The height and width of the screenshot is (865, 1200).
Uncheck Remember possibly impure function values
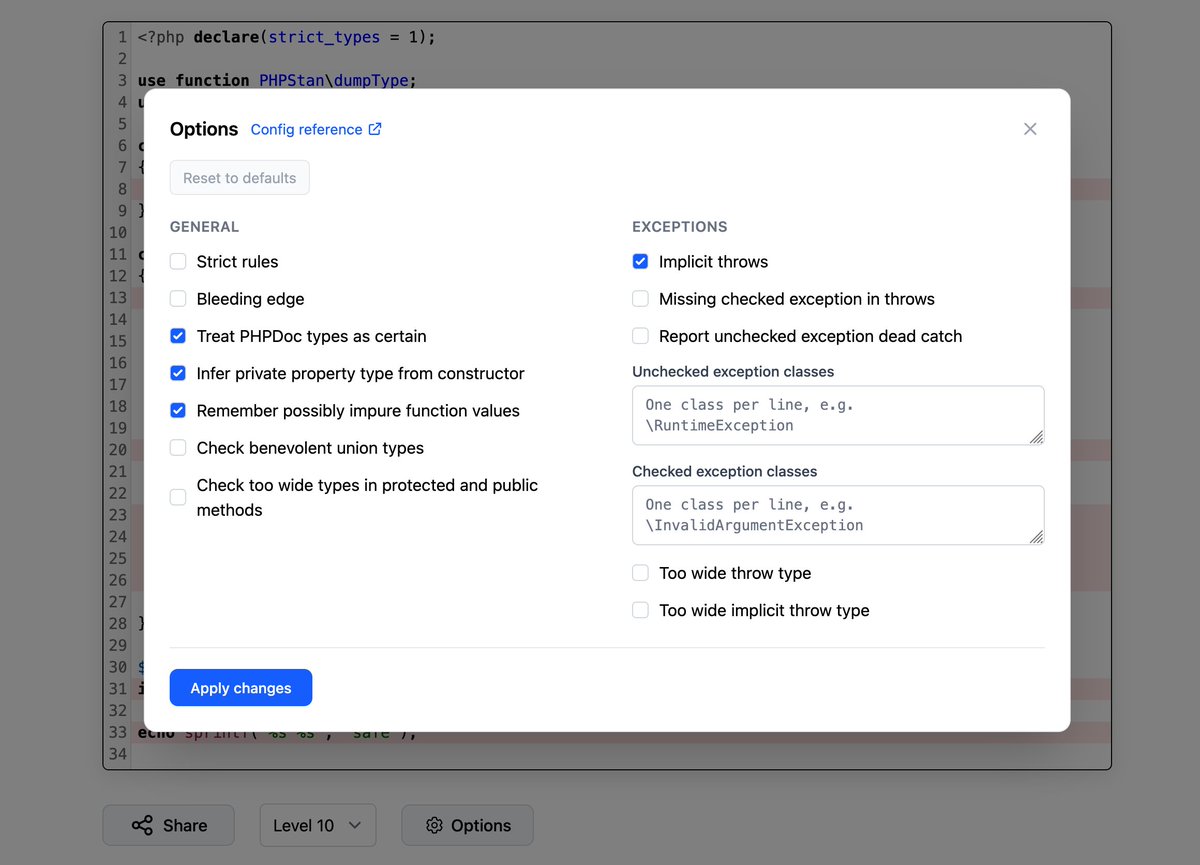[x=178, y=410]
